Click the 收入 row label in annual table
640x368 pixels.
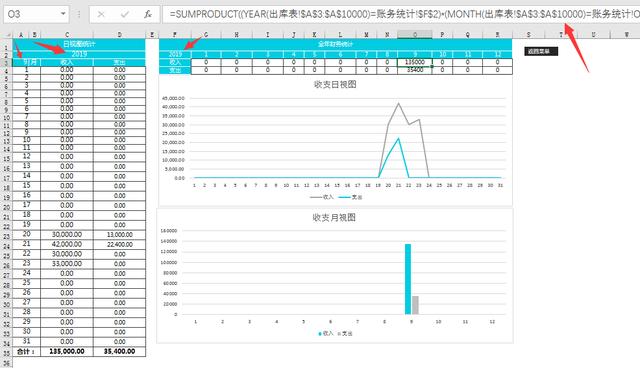[175, 62]
